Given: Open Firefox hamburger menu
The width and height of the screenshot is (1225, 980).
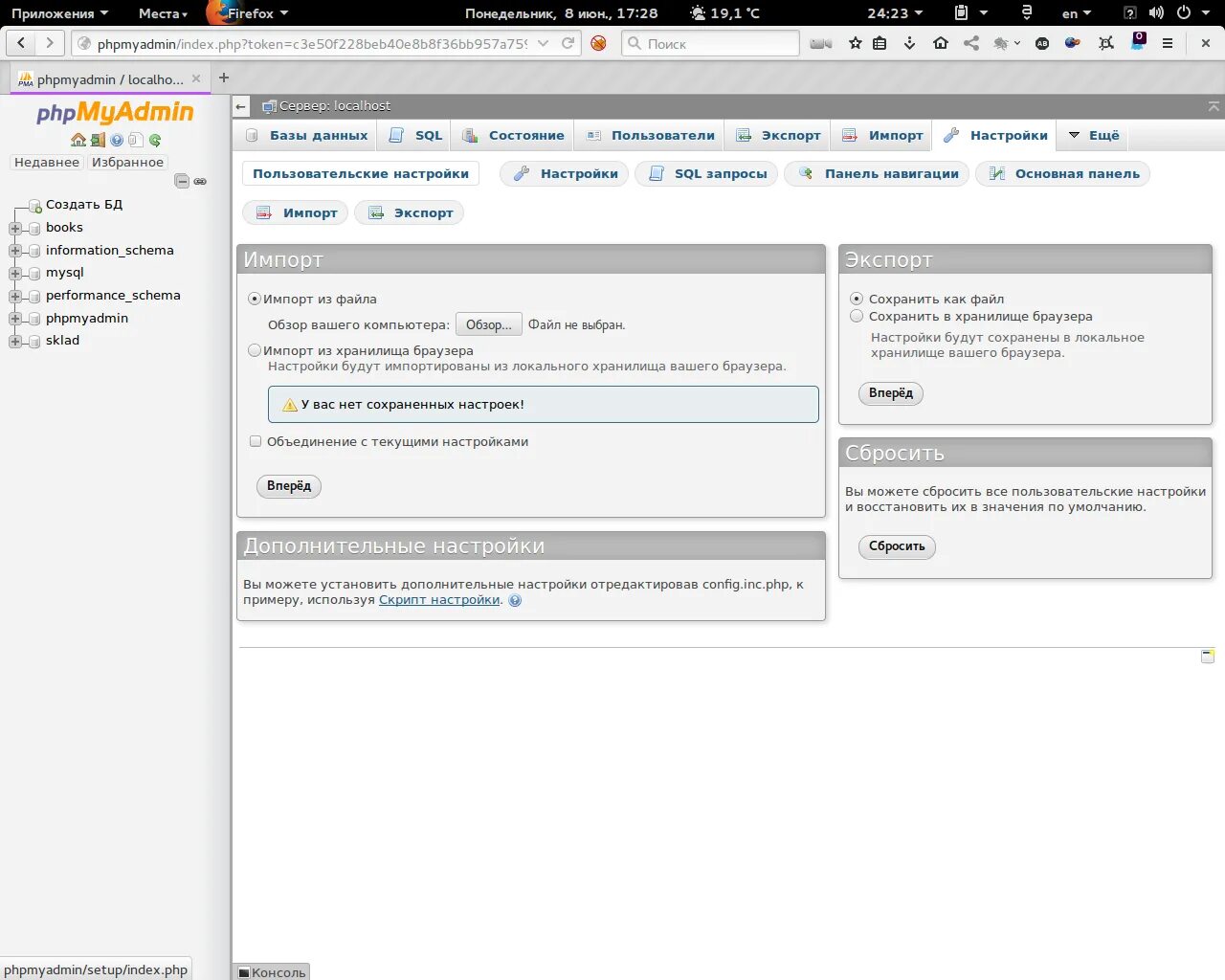Looking at the screenshot, I should 1168,43.
